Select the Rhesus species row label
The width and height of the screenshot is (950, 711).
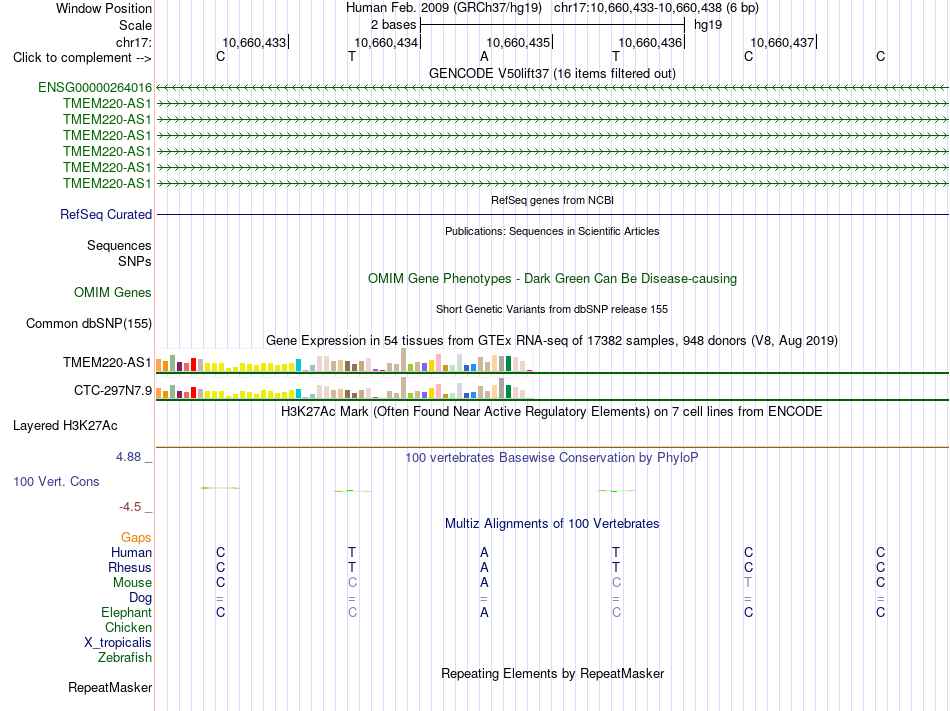[x=130, y=567]
